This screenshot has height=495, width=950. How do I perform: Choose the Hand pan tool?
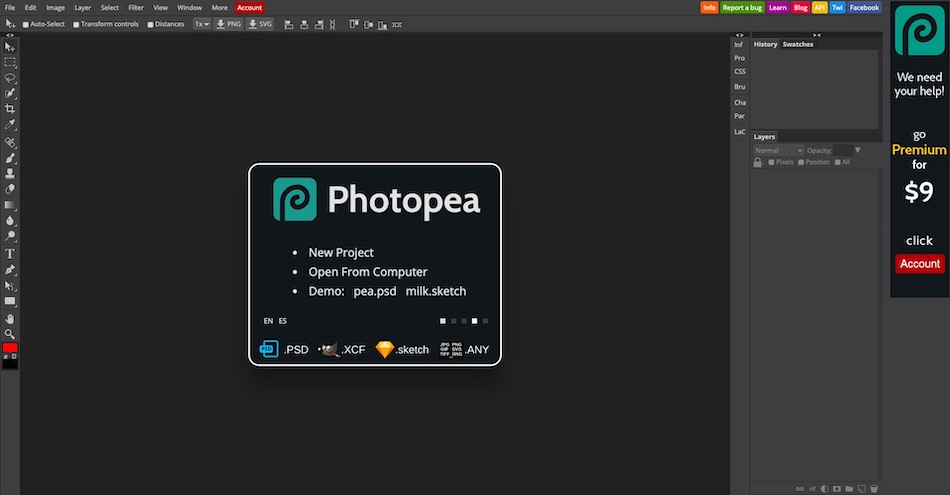pyautogui.click(x=10, y=318)
